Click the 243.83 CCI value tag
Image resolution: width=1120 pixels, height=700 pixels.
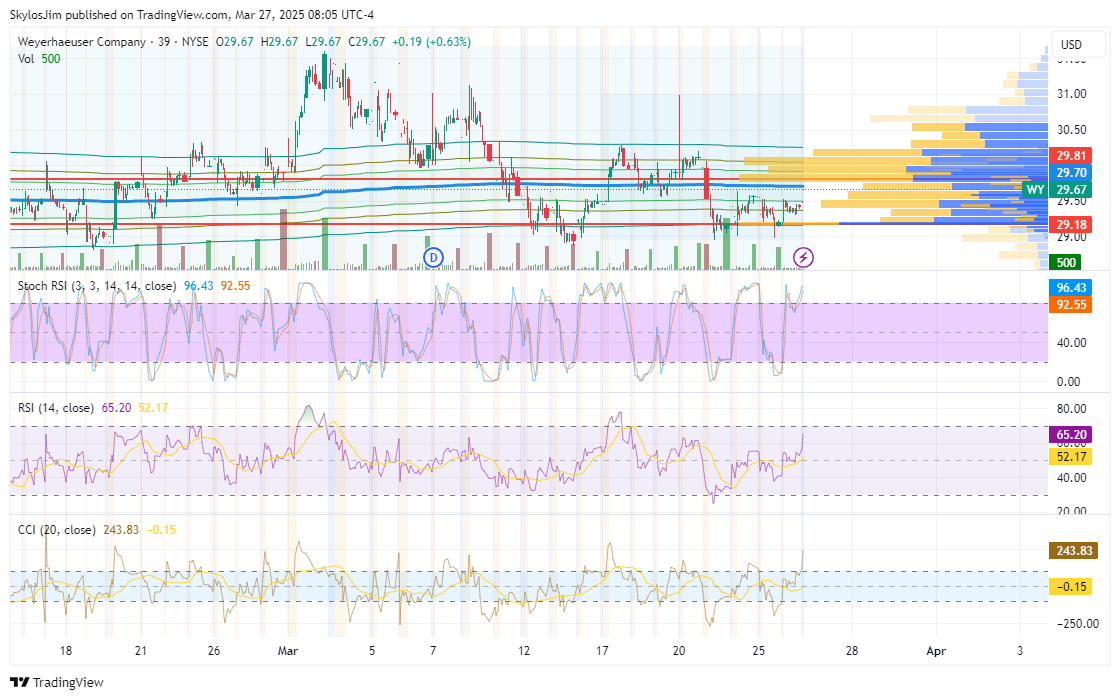pyautogui.click(x=1072, y=551)
